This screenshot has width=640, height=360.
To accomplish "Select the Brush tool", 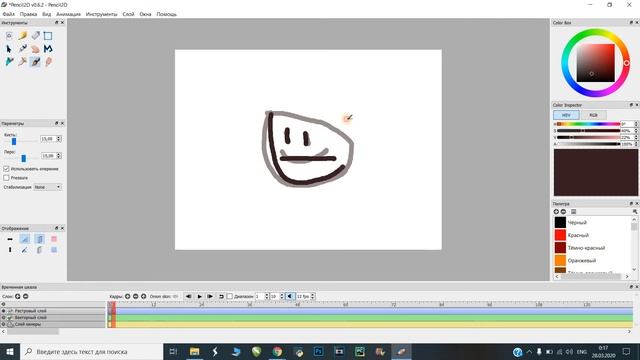I will point(36,62).
